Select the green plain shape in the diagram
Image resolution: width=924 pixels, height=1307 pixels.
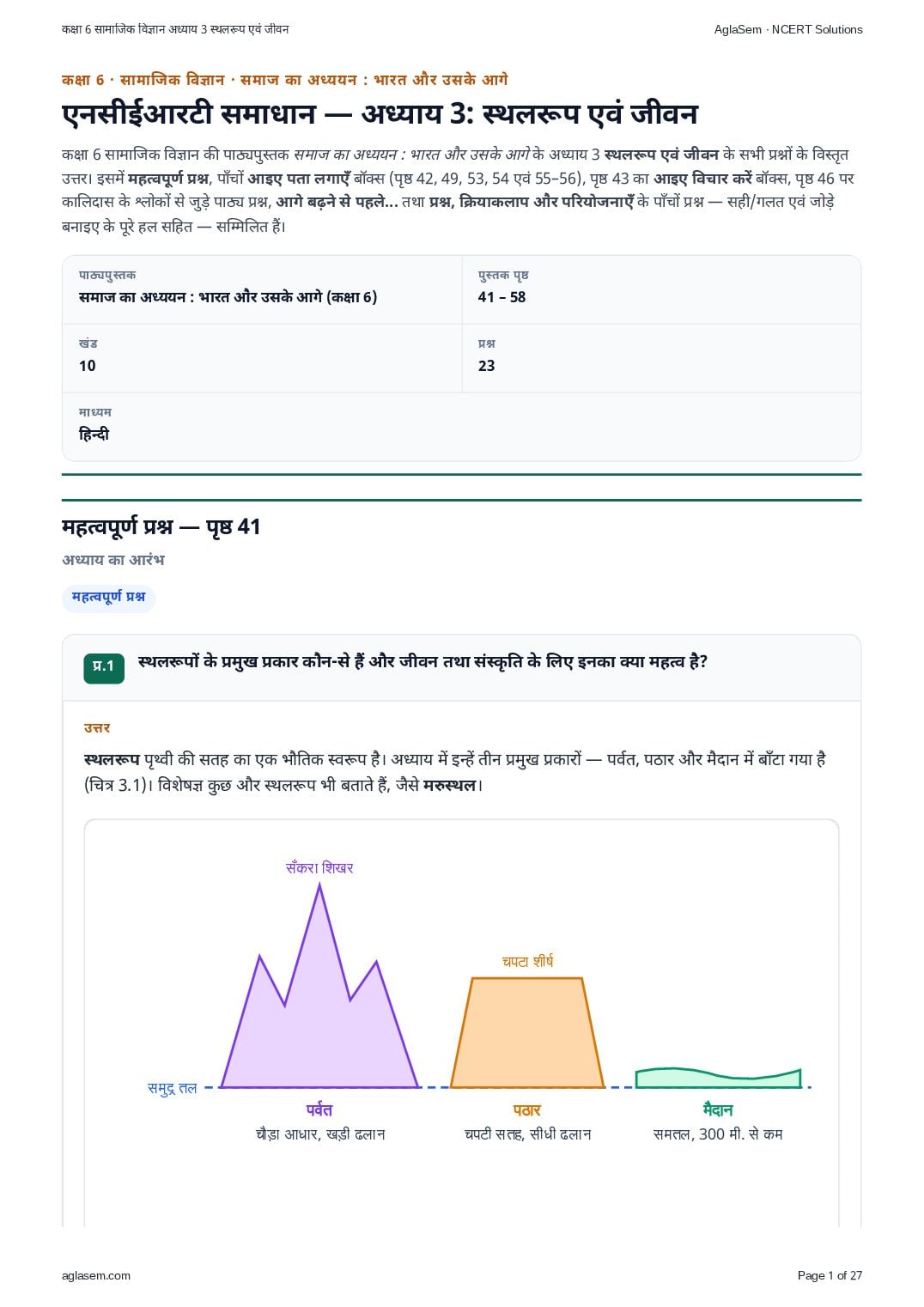click(718, 1079)
